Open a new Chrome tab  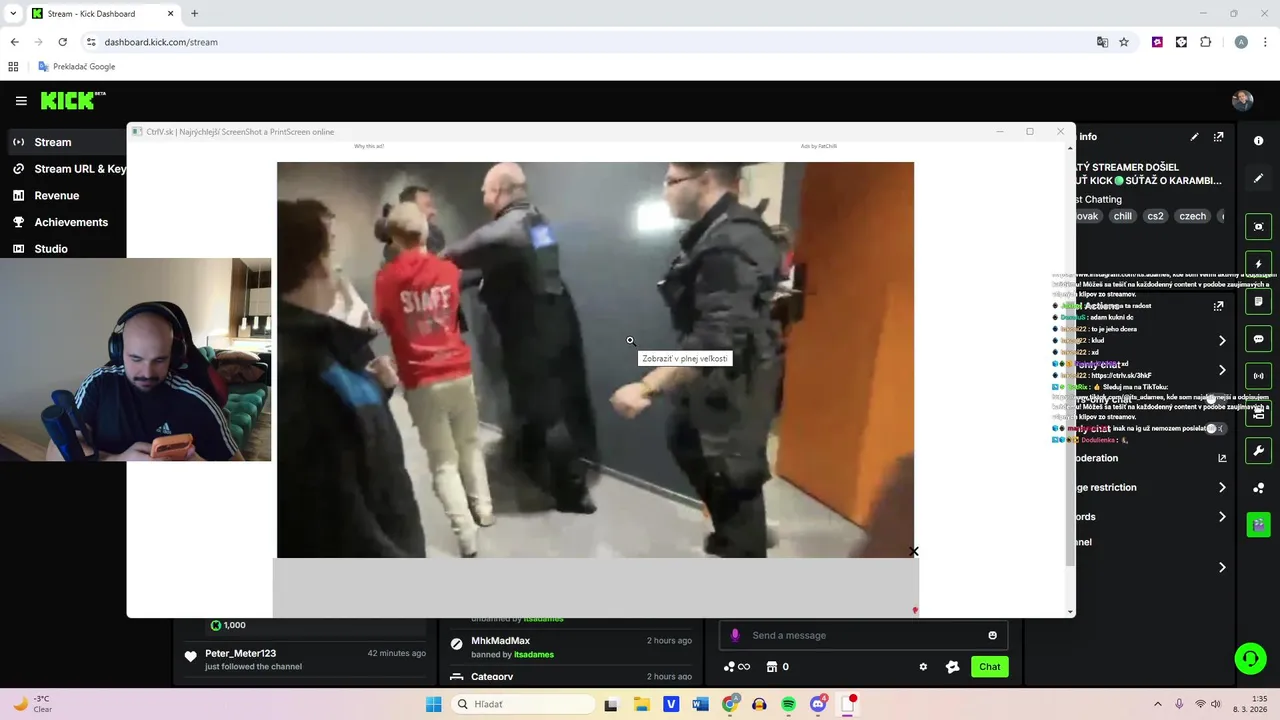click(194, 13)
